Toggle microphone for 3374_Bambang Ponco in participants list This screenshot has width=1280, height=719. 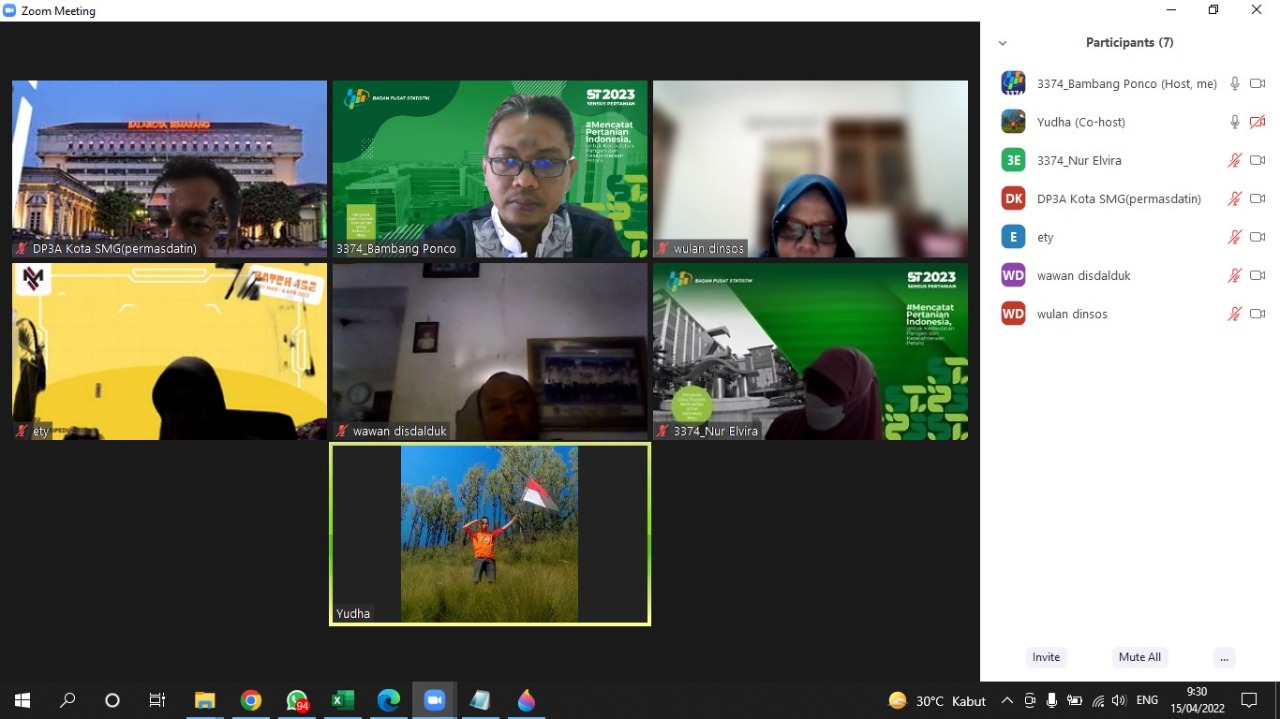point(1235,84)
